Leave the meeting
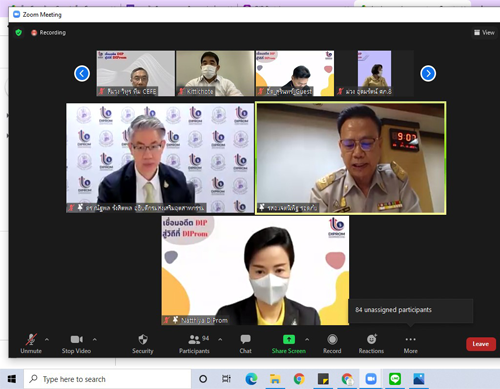 481,344
